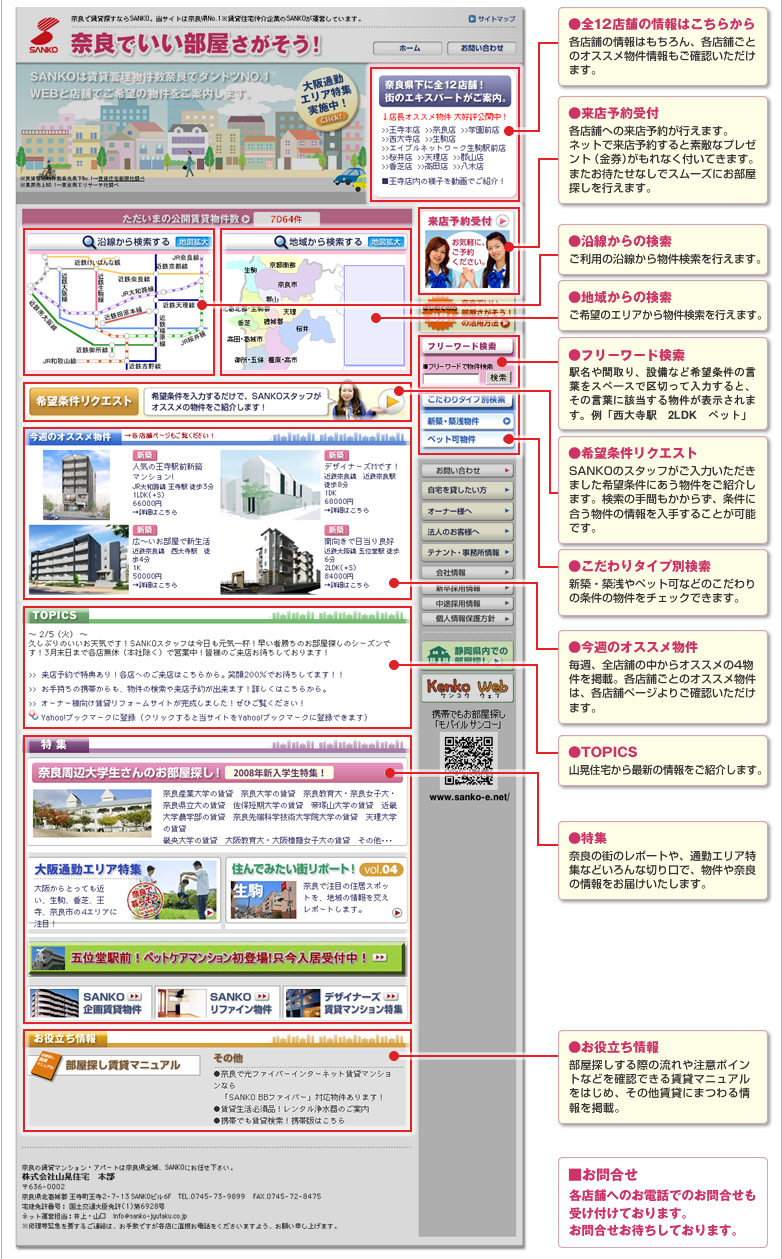Click the Yahoo!ブックマークに登録 icon link
782x1259 pixels.
click(34, 717)
